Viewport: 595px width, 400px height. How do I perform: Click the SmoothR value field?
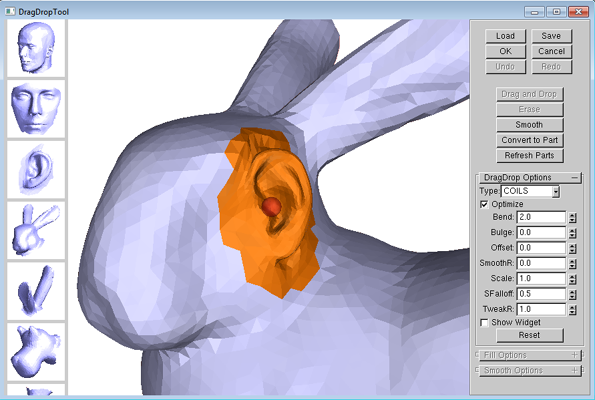coord(541,263)
